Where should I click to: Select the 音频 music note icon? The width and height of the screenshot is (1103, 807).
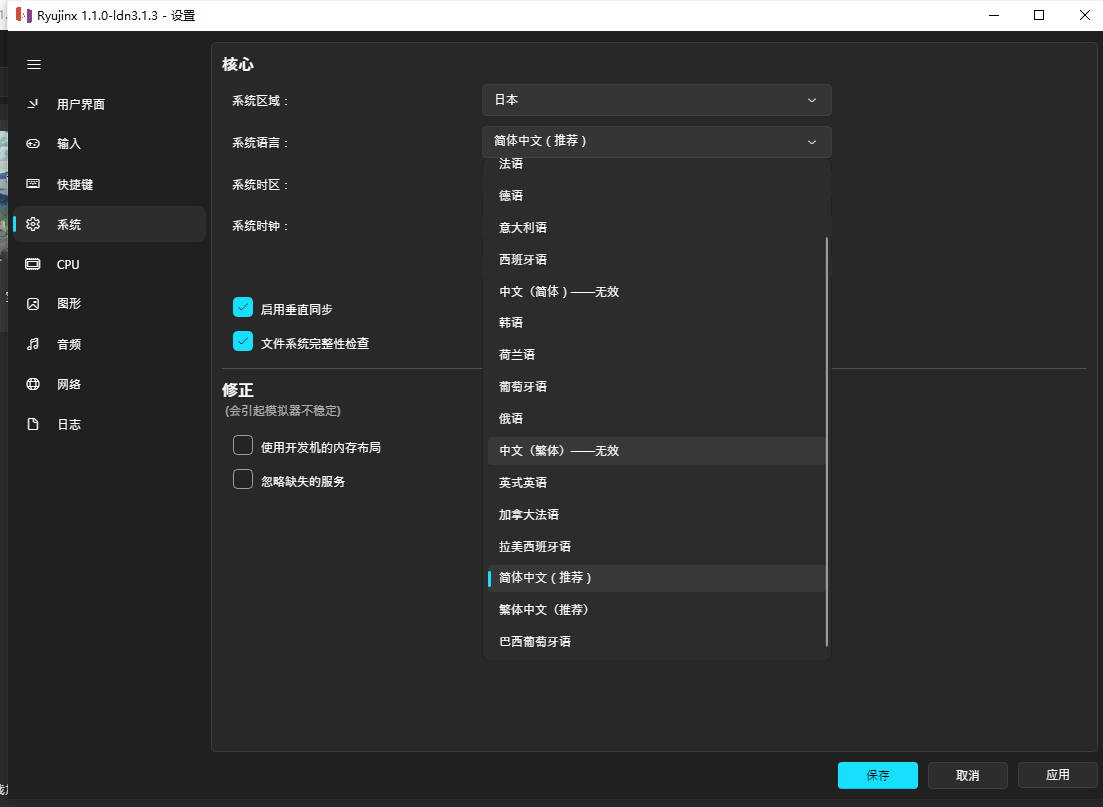(33, 344)
